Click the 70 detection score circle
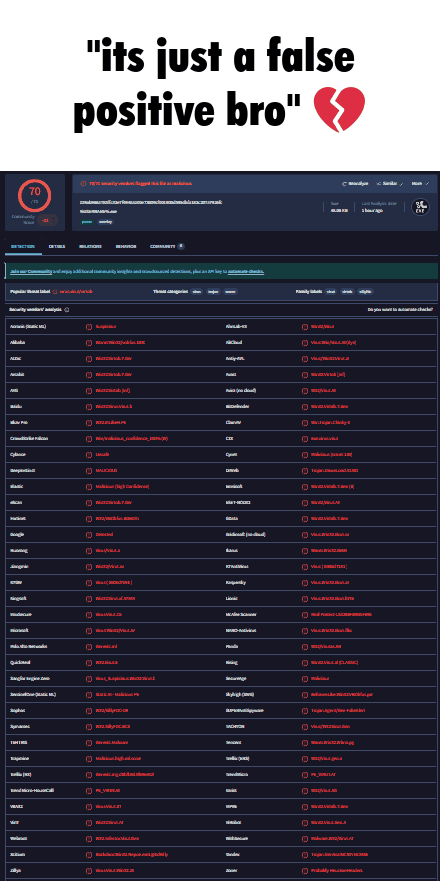Screen dimensions: 440x881 [34, 194]
